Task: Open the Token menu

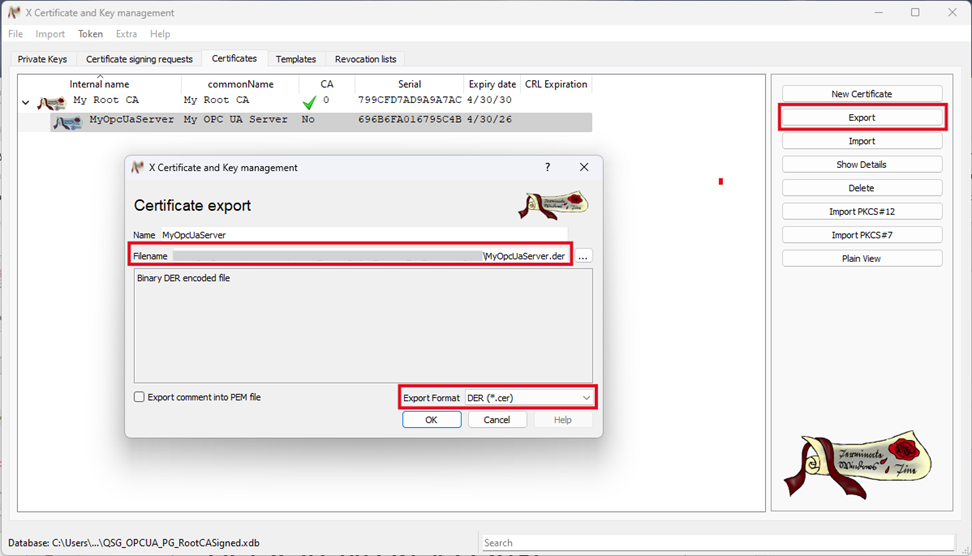Action: coord(90,34)
